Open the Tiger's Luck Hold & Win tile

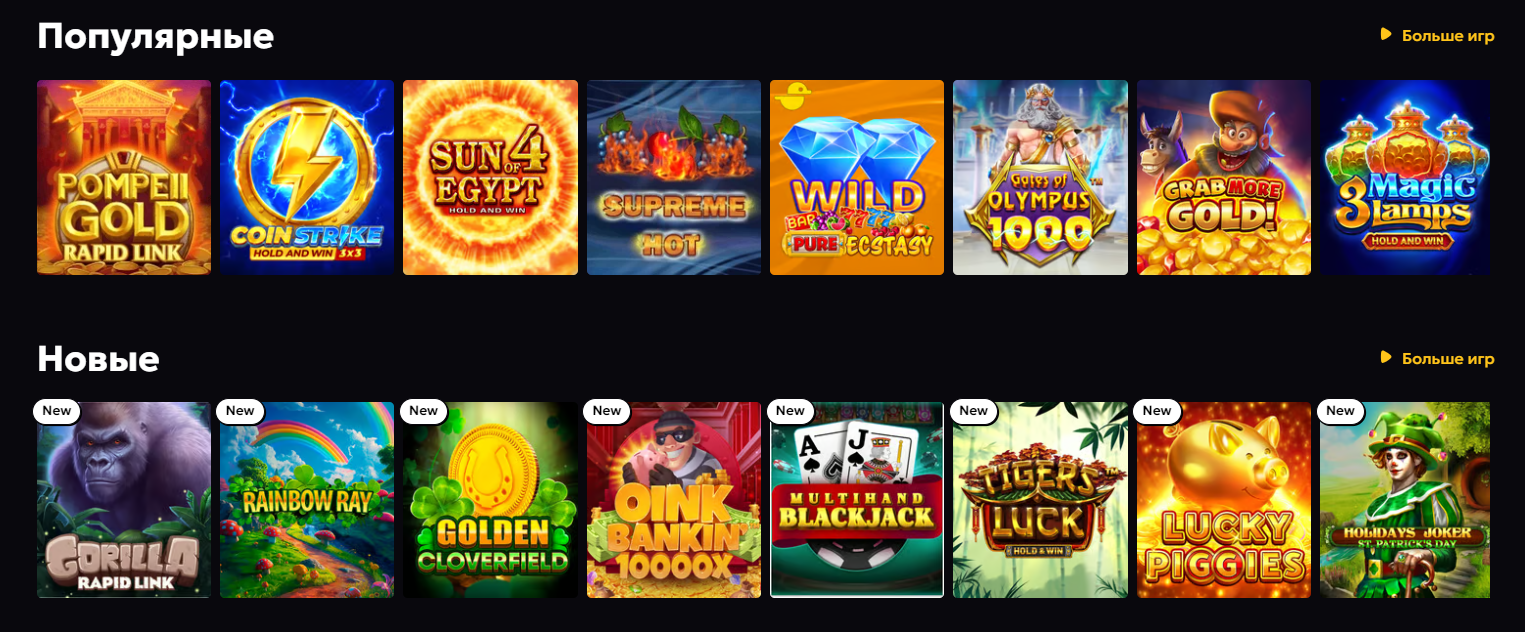tap(1040, 500)
